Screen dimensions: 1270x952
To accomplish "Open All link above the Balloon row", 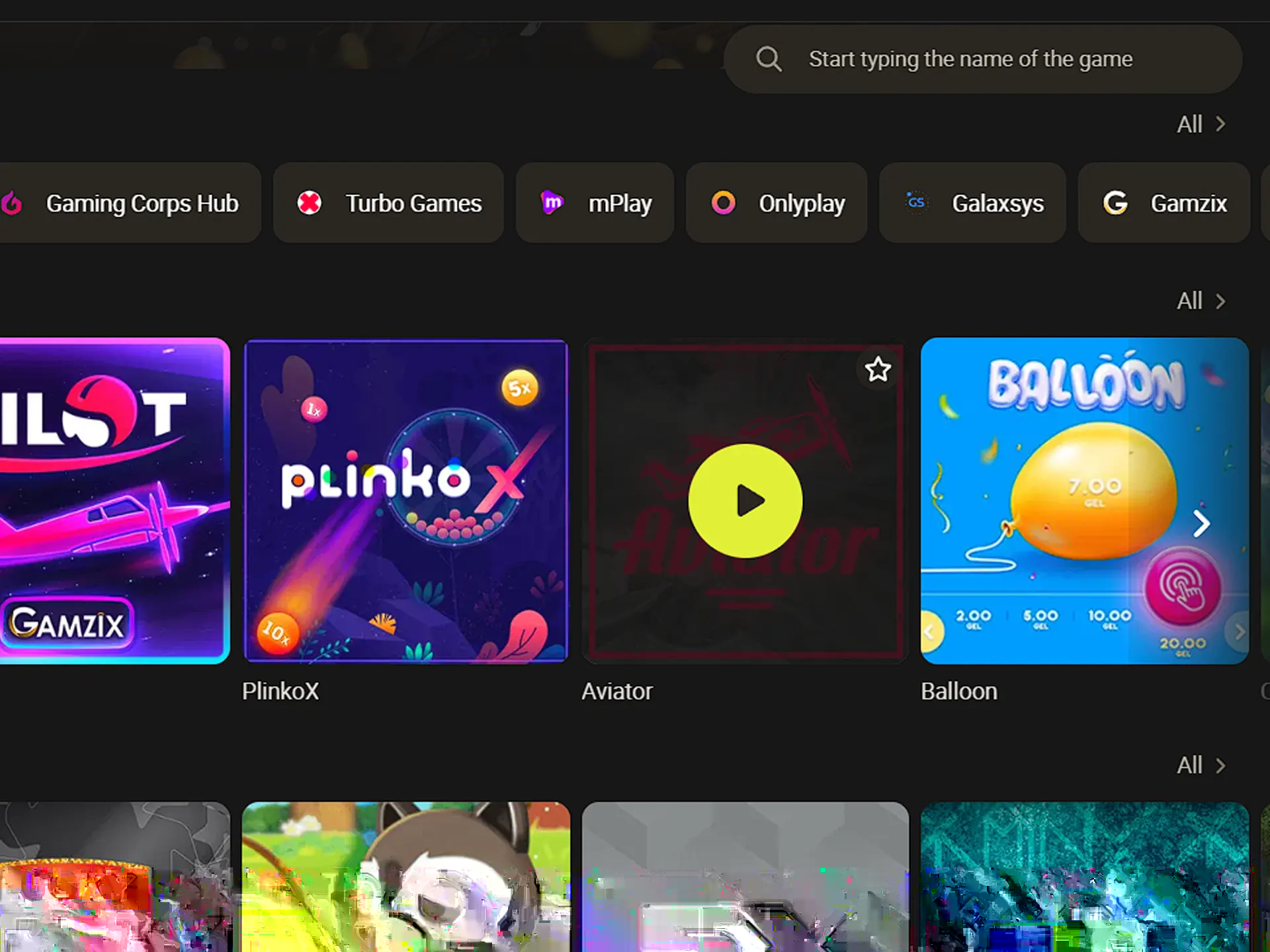I will [1189, 301].
